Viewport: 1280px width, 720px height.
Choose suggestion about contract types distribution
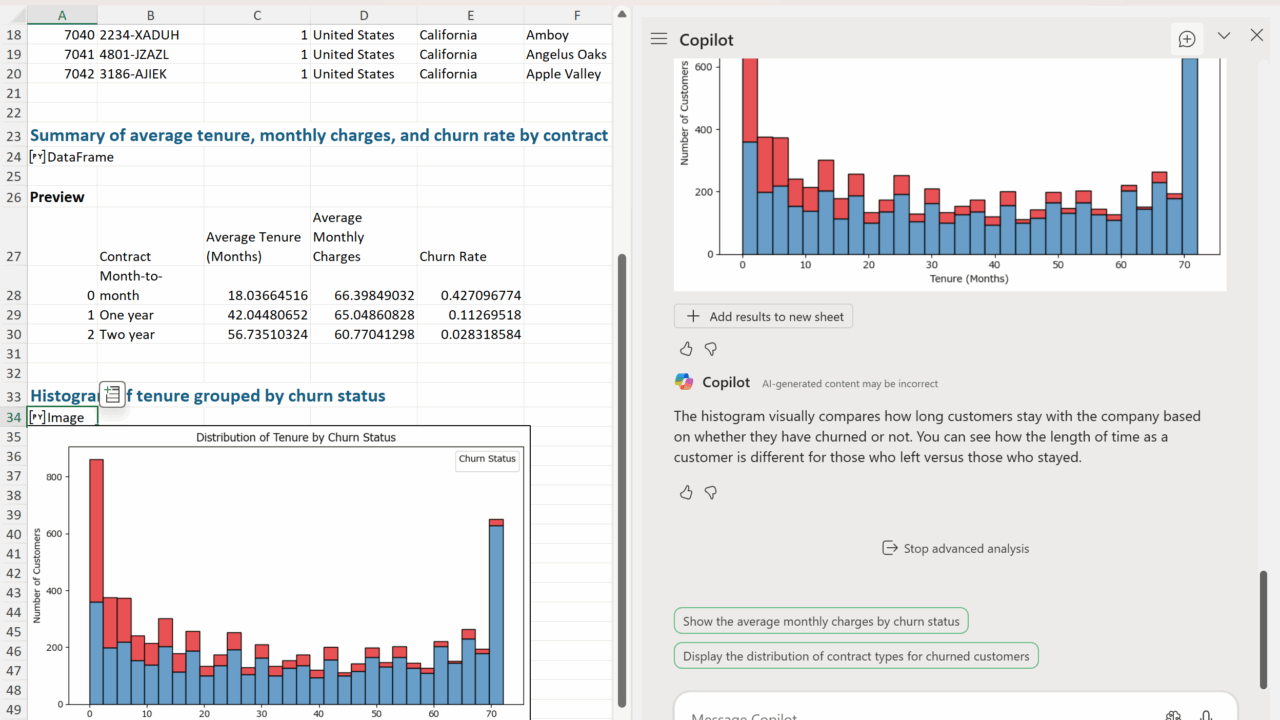855,657
